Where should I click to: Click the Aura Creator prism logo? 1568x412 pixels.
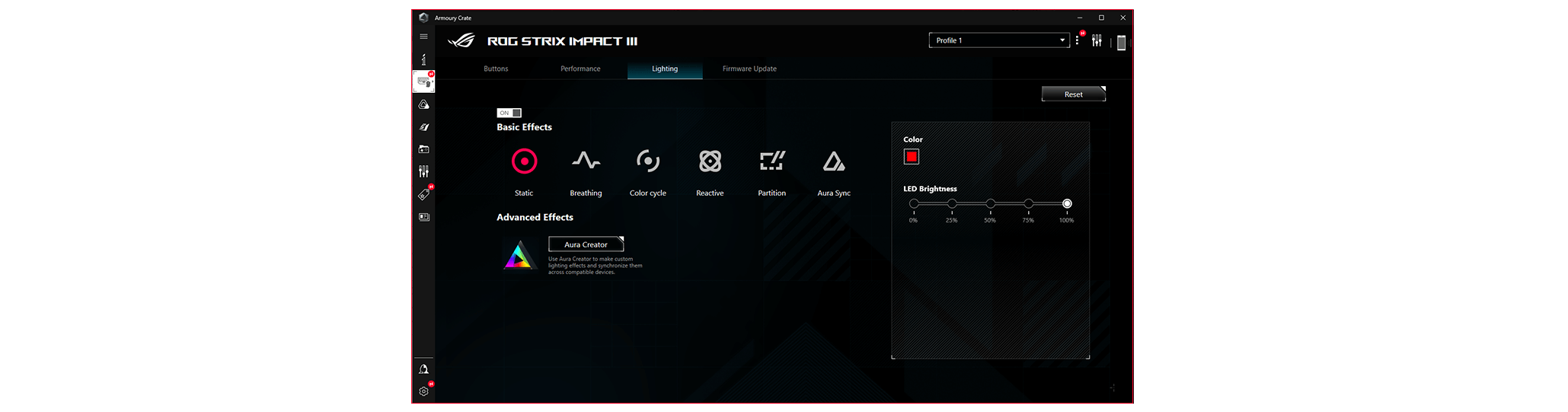[x=520, y=256]
